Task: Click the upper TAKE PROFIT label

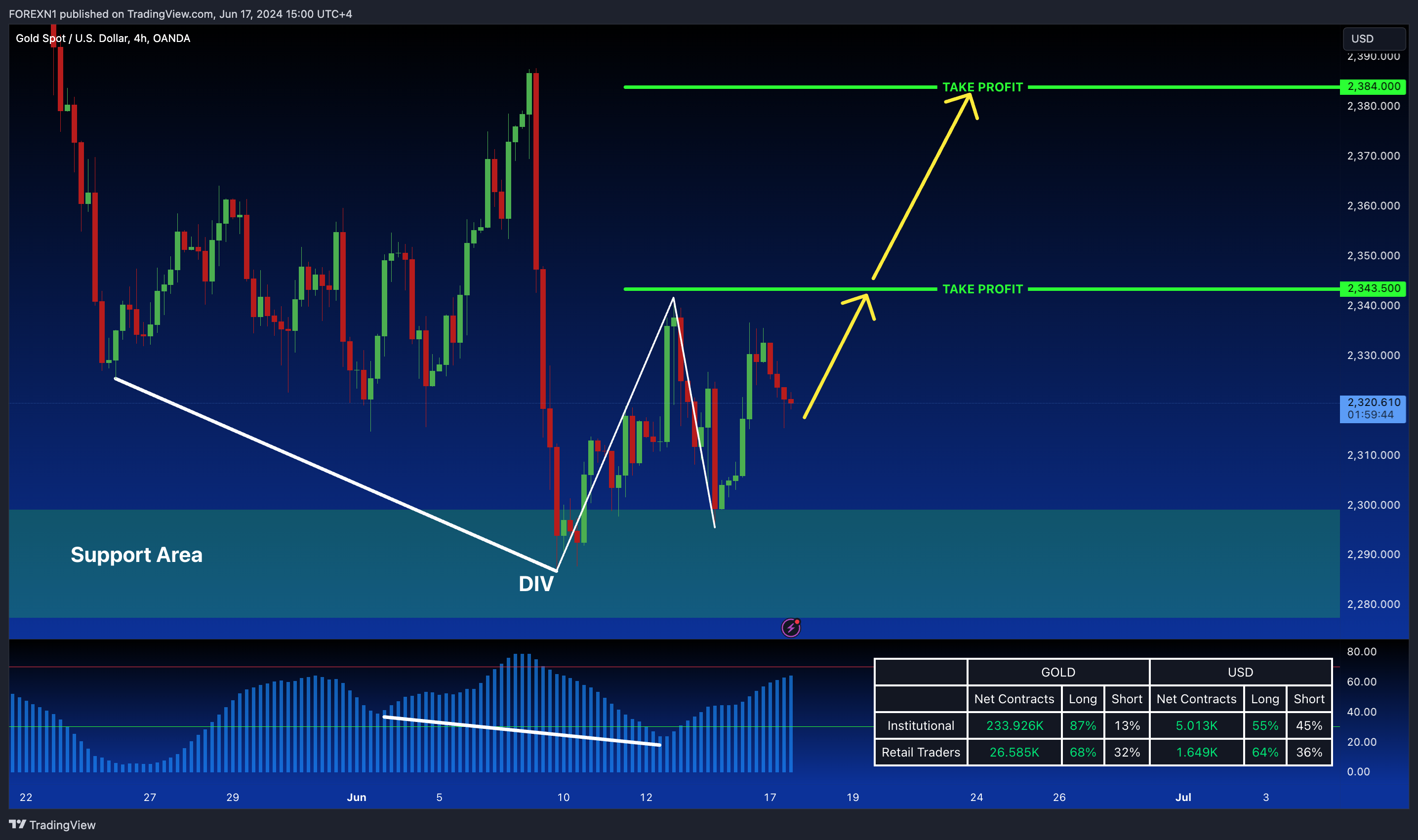Action: pyautogui.click(x=982, y=87)
